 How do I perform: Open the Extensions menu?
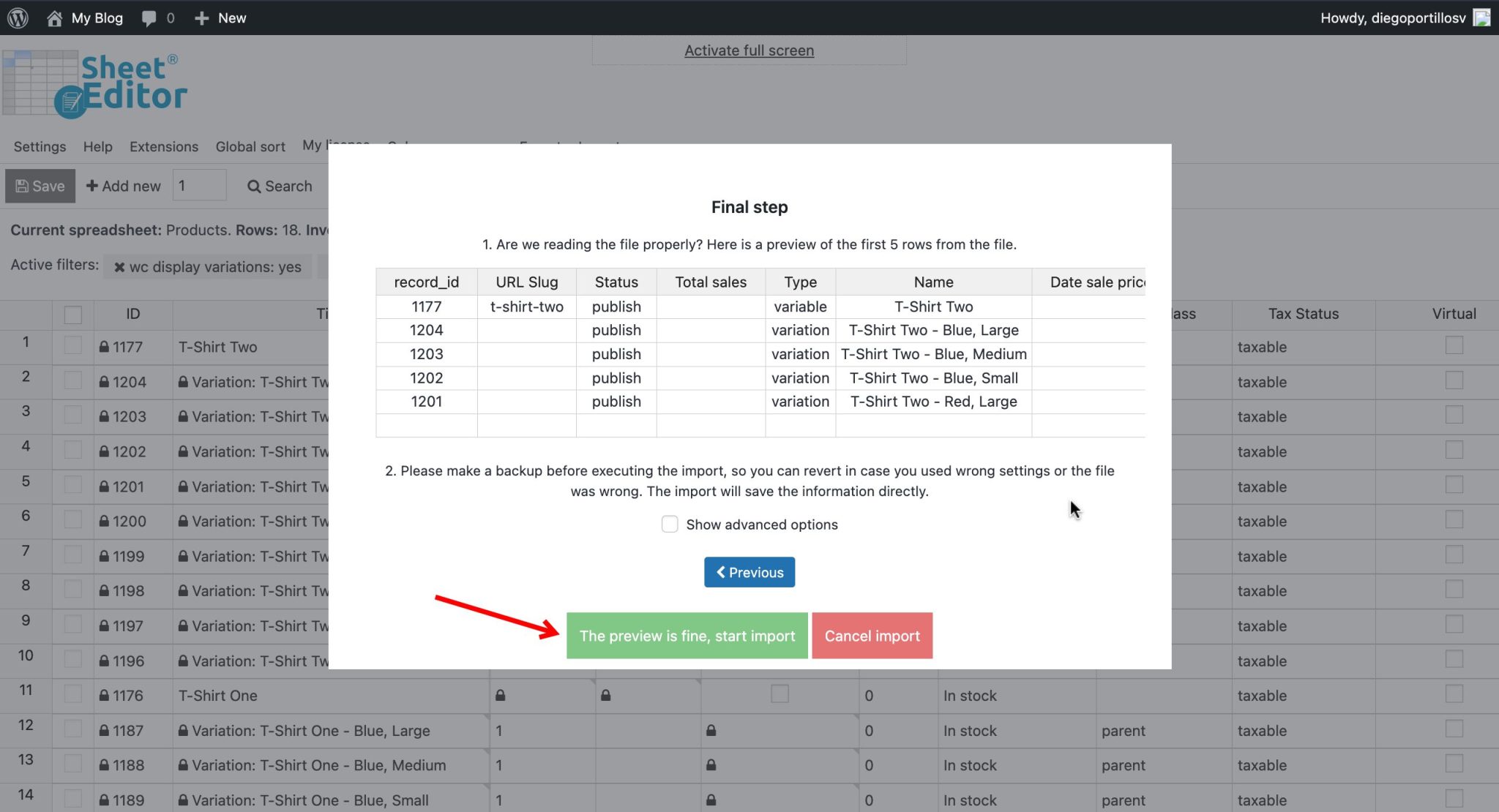point(164,146)
